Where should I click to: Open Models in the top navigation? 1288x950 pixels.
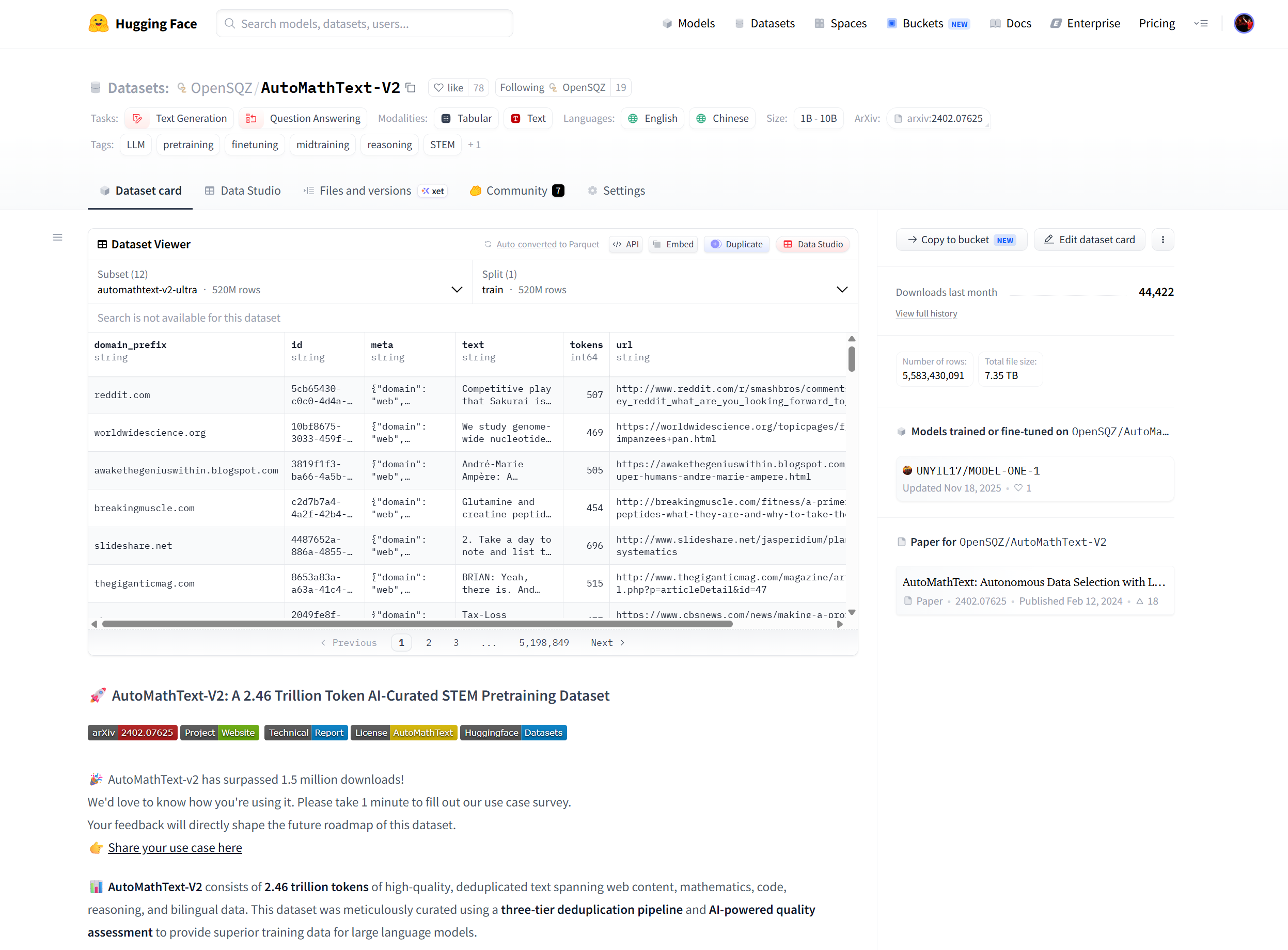click(688, 24)
